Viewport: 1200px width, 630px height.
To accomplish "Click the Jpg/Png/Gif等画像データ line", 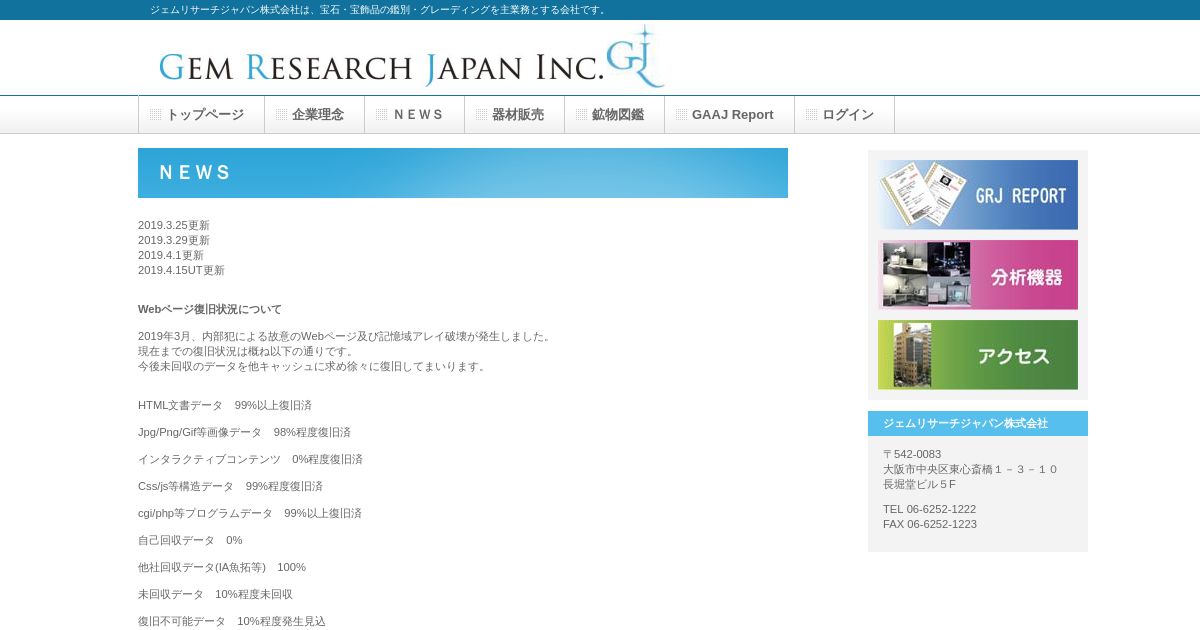I will point(244,433).
